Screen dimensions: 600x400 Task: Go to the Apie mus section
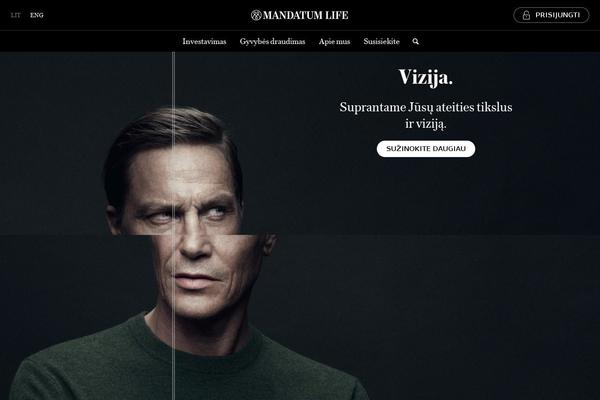[334, 41]
